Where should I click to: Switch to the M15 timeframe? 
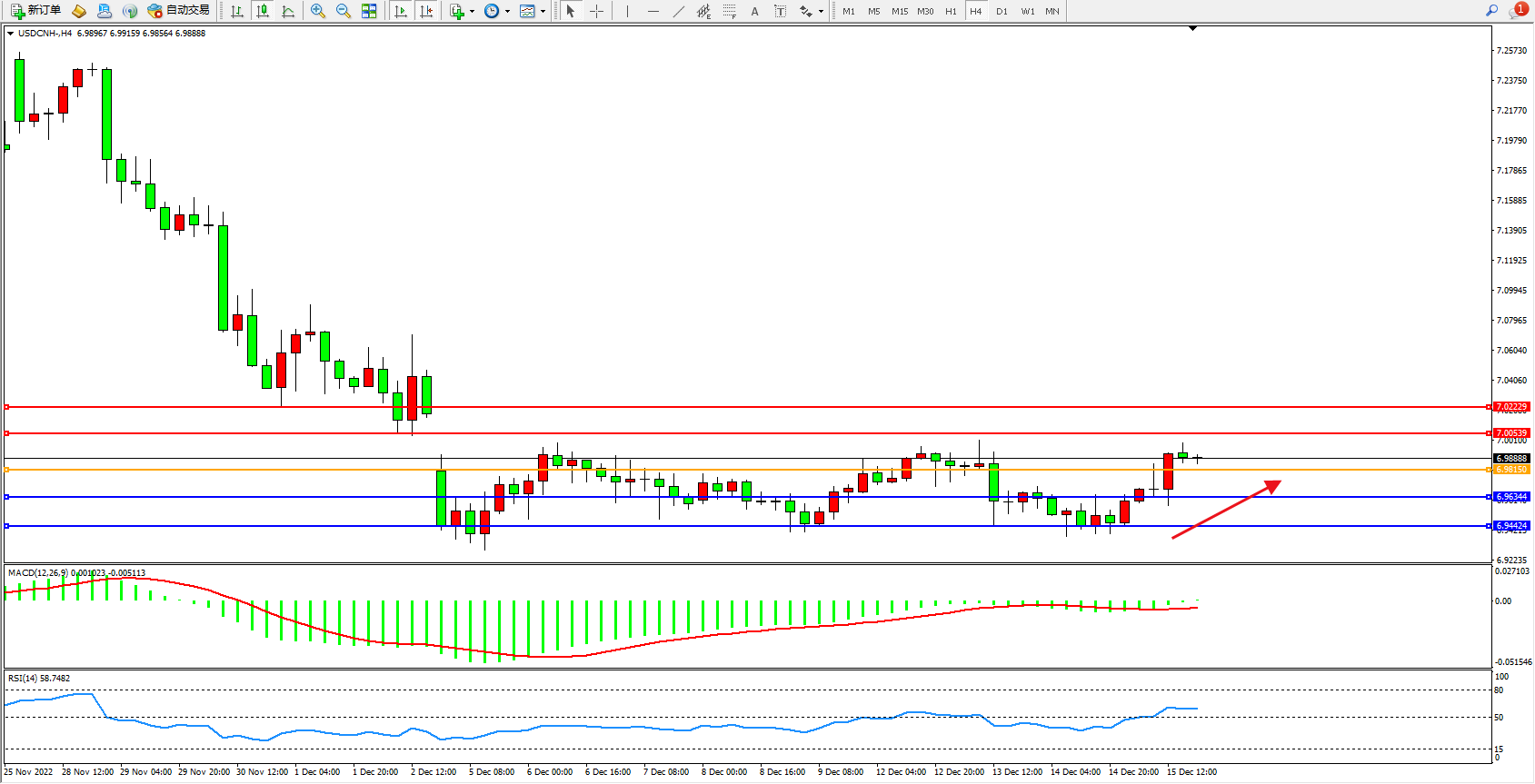click(900, 11)
